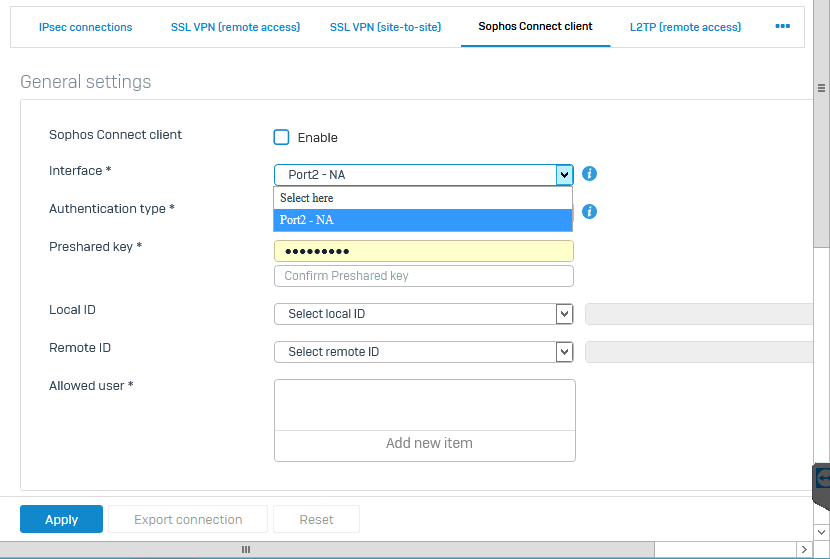The image size is (830, 559).
Task: Click the Reset button
Action: (x=317, y=519)
